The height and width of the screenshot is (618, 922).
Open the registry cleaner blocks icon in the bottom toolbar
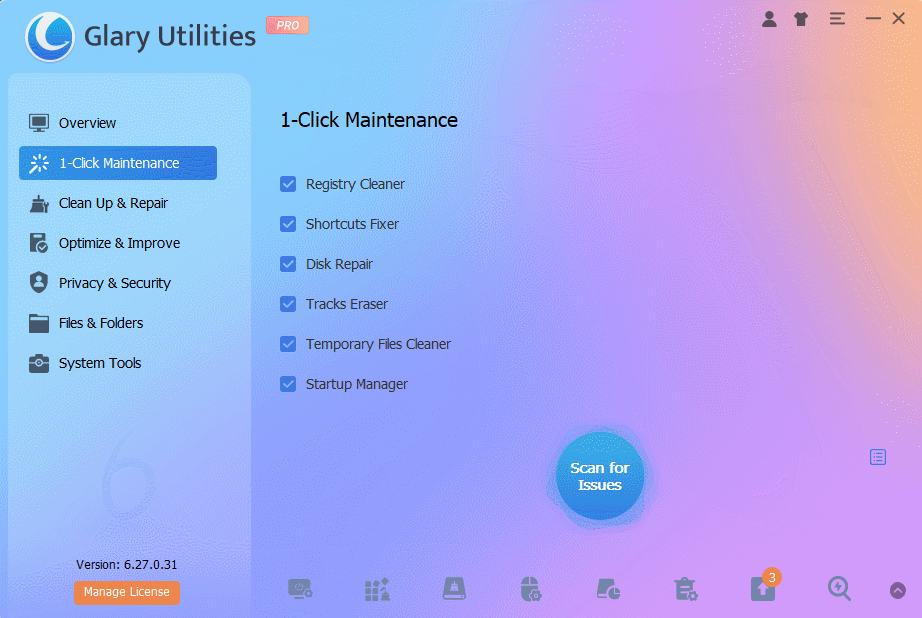click(x=377, y=589)
